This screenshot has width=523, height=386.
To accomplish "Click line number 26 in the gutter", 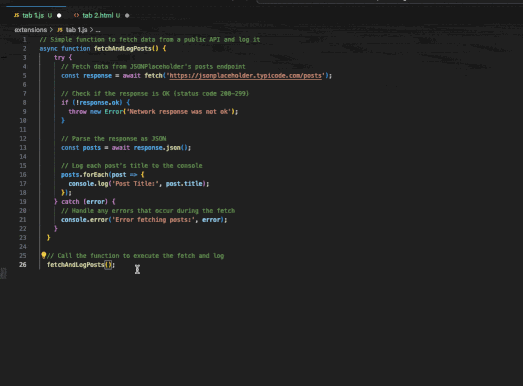I will coord(23,265).
